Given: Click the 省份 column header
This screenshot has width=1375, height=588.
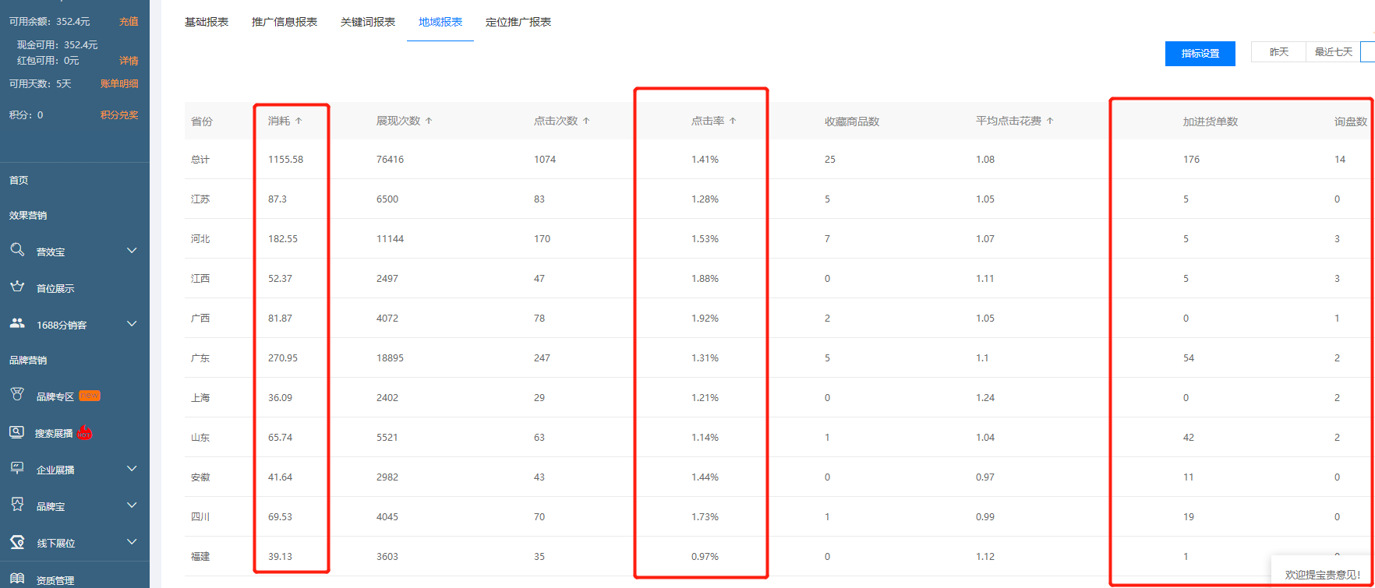Looking at the screenshot, I should pyautogui.click(x=201, y=121).
